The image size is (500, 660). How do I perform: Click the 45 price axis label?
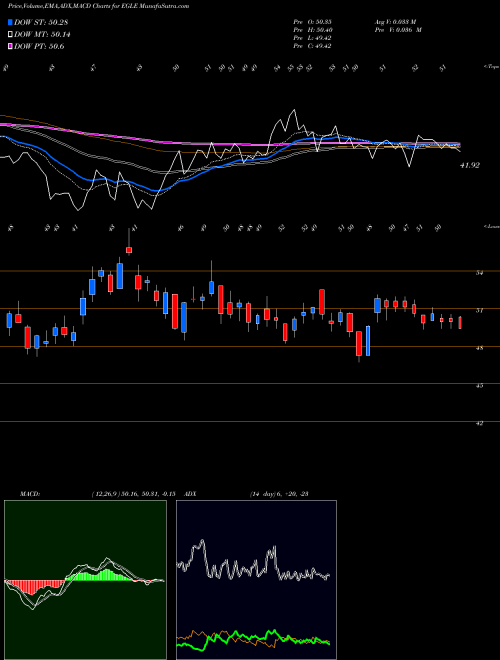click(x=479, y=386)
